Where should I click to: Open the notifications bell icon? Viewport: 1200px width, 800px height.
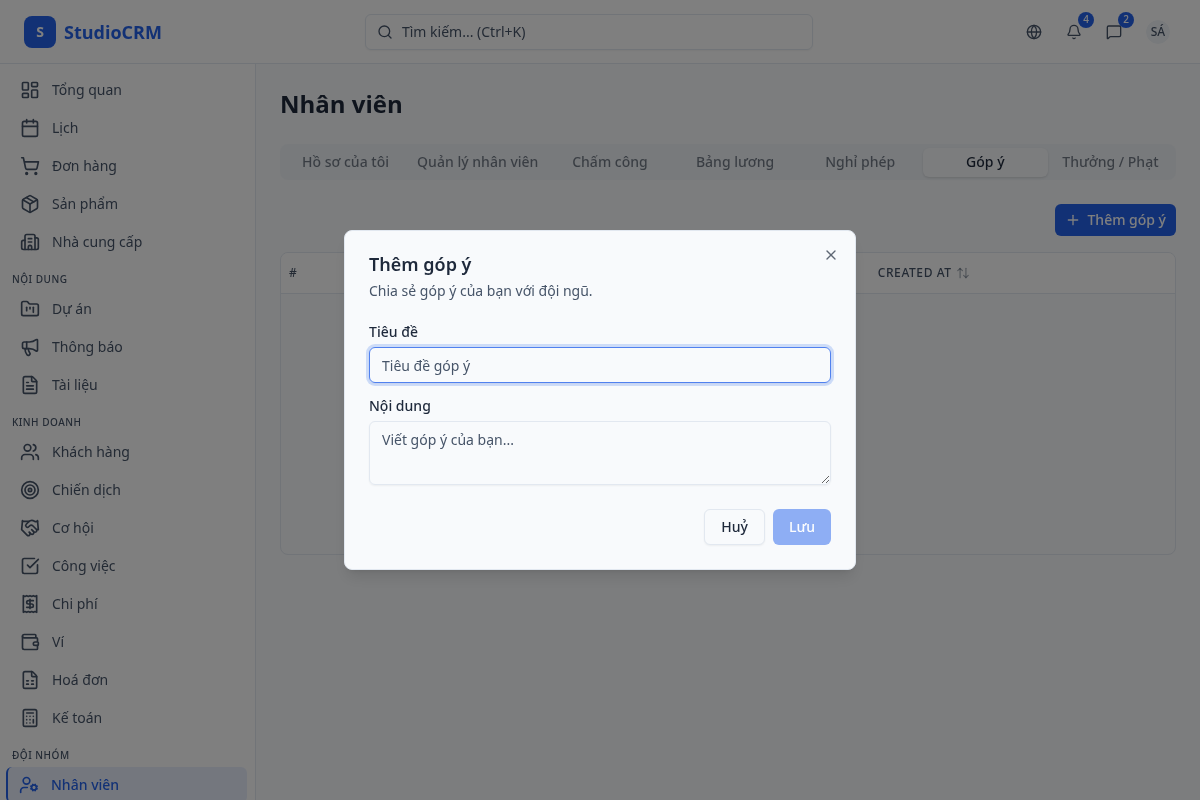point(1074,32)
